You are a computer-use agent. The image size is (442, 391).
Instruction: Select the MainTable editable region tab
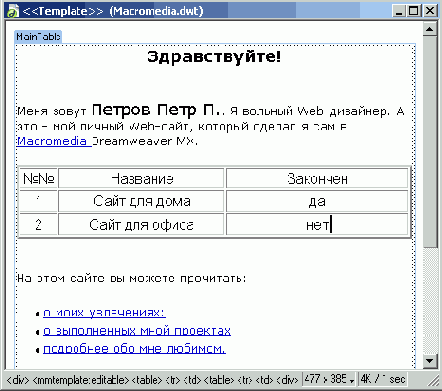coord(38,36)
